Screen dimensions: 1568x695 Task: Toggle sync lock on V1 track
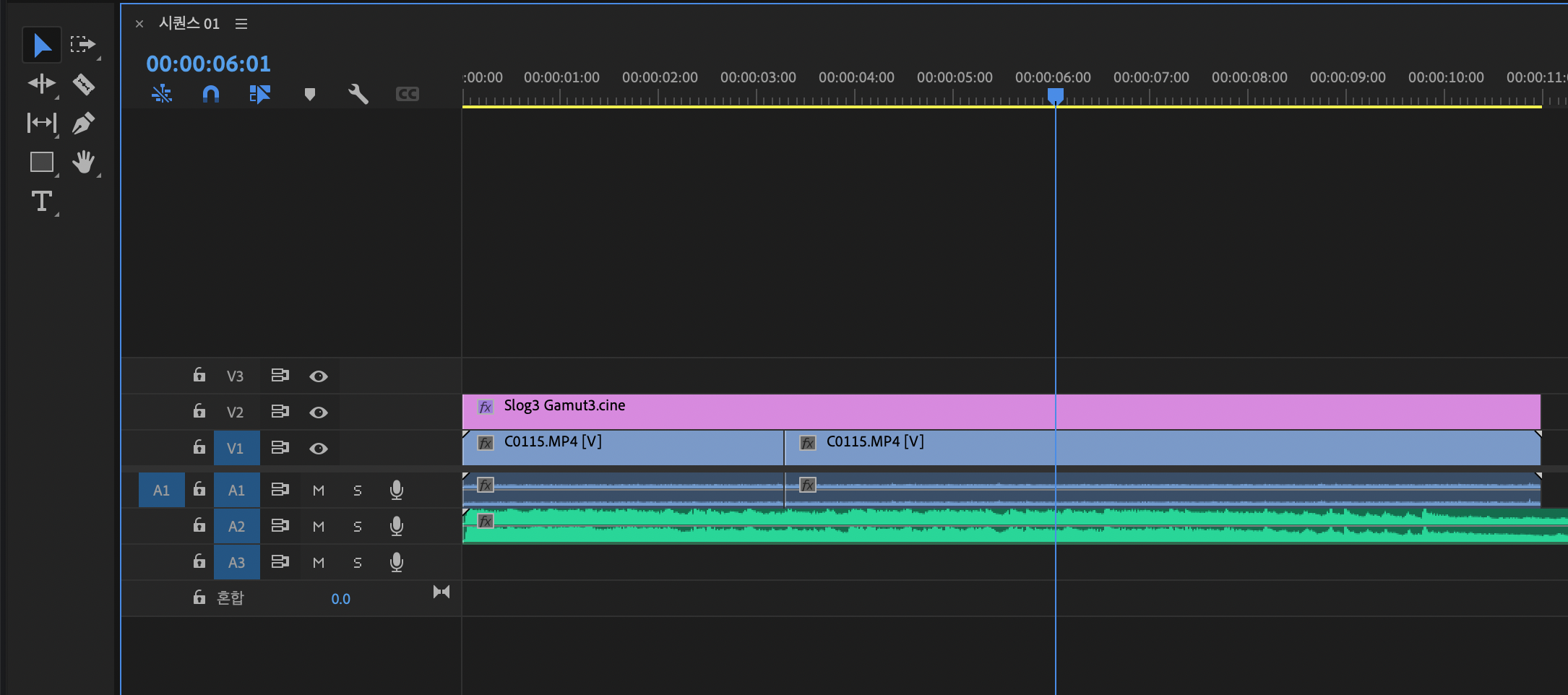point(280,448)
